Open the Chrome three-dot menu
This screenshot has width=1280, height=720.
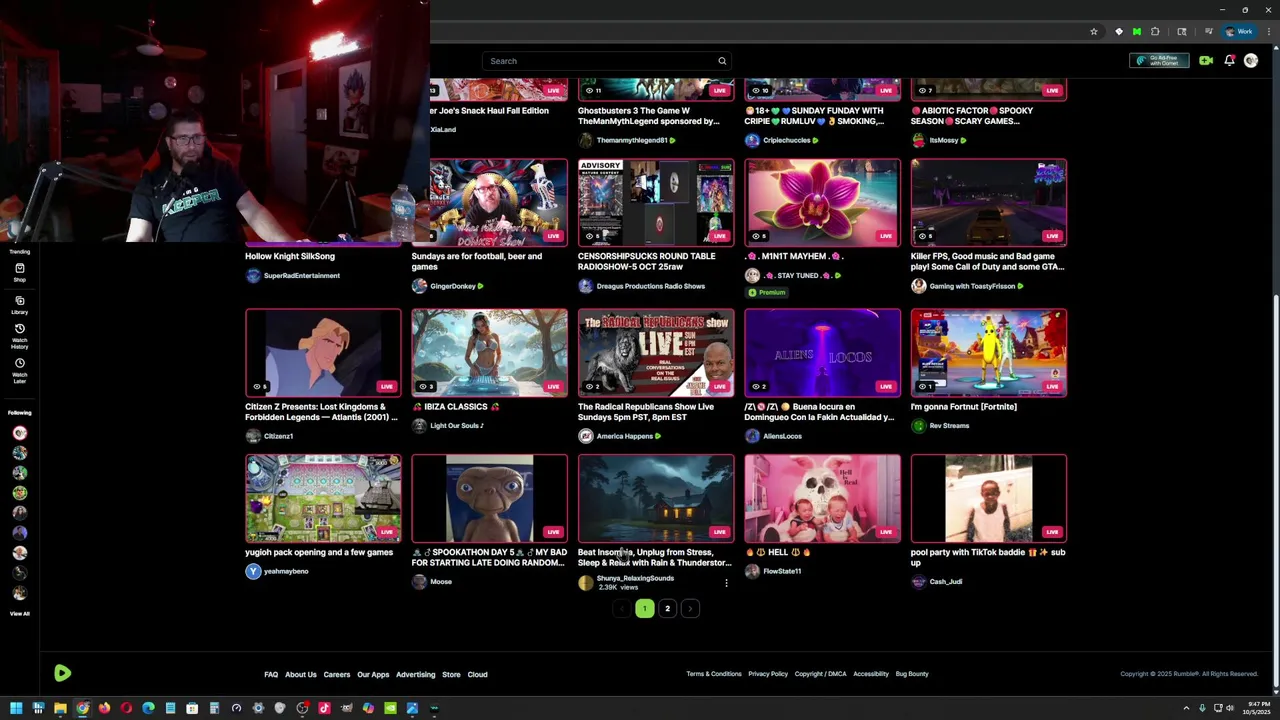[1270, 32]
